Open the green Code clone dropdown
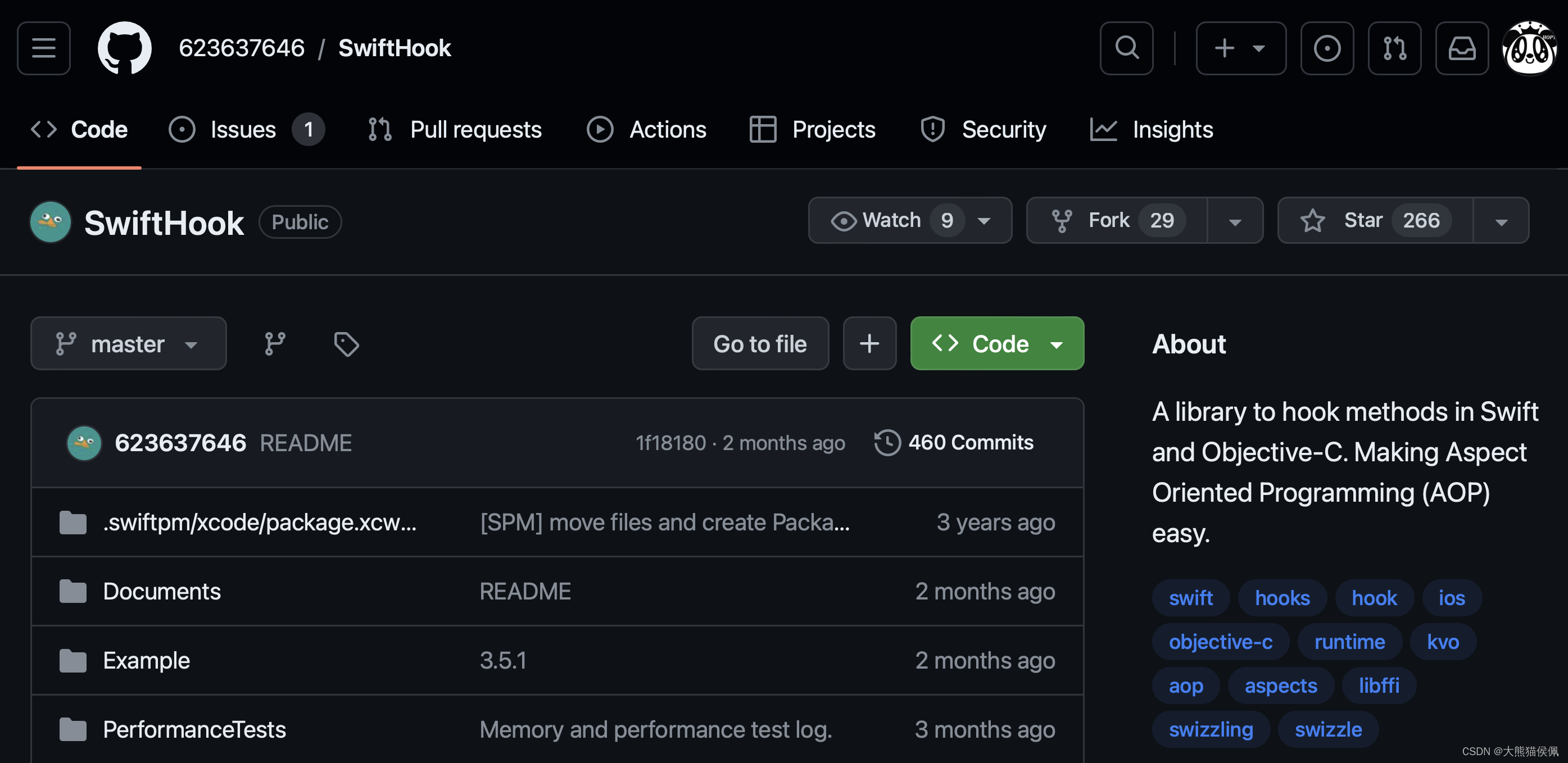This screenshot has width=1568, height=763. (x=997, y=344)
